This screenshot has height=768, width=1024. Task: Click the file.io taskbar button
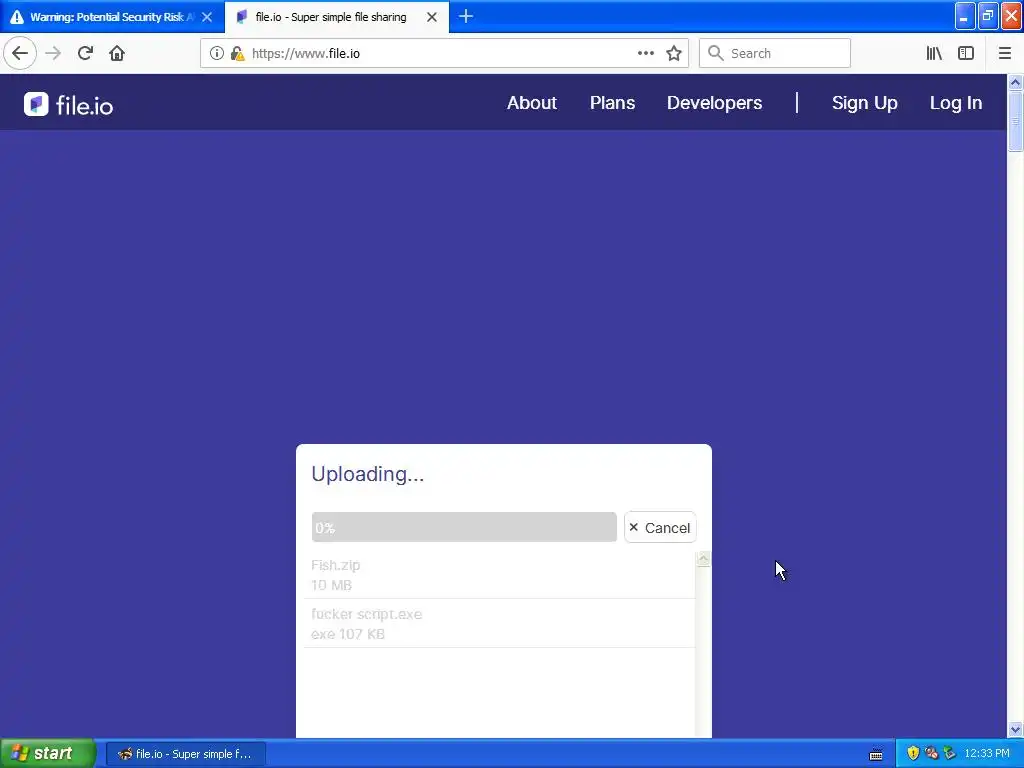click(185, 754)
